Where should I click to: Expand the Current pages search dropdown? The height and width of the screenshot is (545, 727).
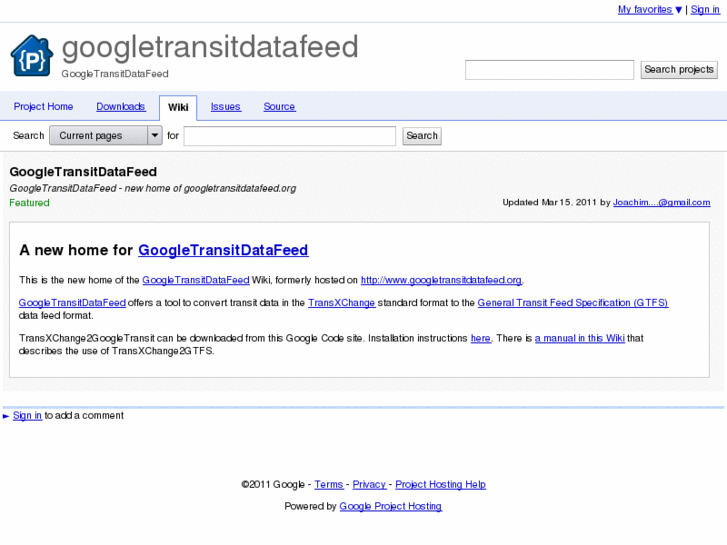tap(155, 136)
